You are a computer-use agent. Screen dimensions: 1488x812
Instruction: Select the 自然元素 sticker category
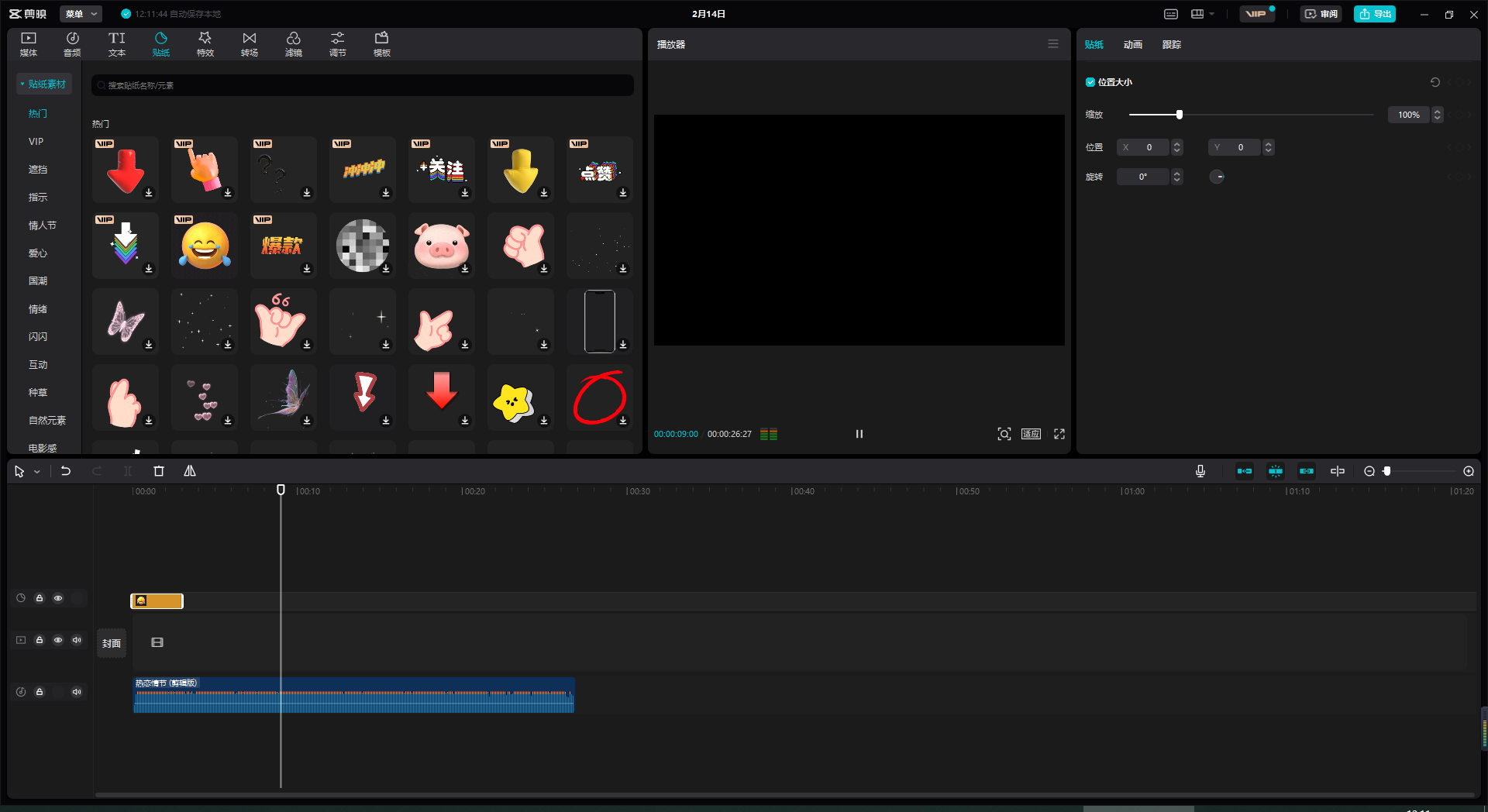[x=47, y=421]
